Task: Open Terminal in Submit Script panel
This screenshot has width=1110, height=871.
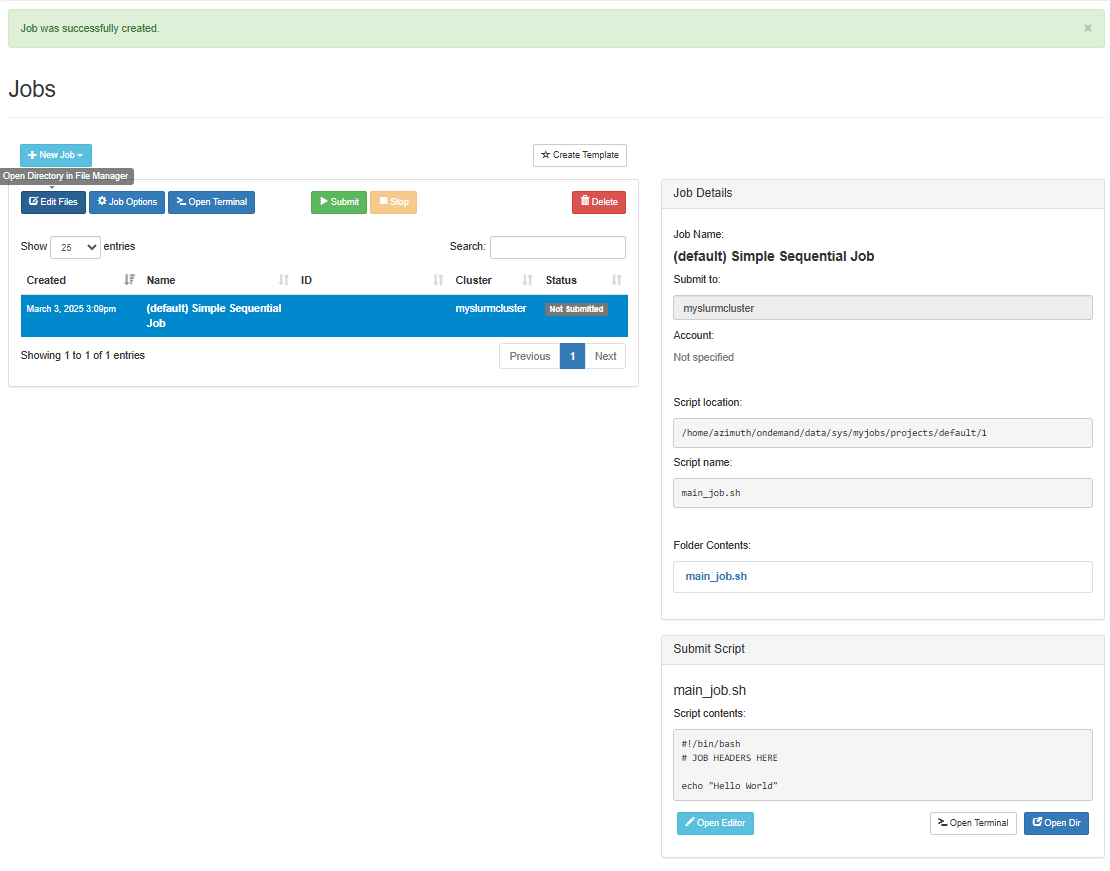Action: (972, 823)
